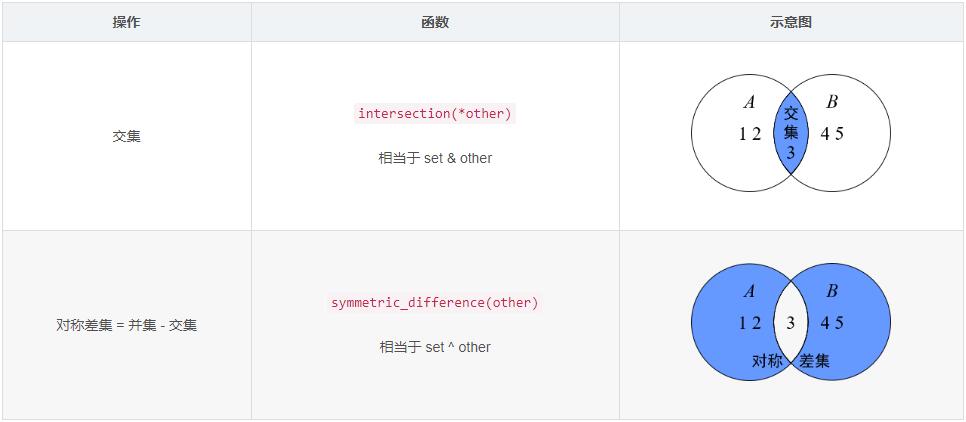Image resolution: width=966 pixels, height=422 pixels.
Task: Select the 操作 column header
Action: click(x=126, y=22)
